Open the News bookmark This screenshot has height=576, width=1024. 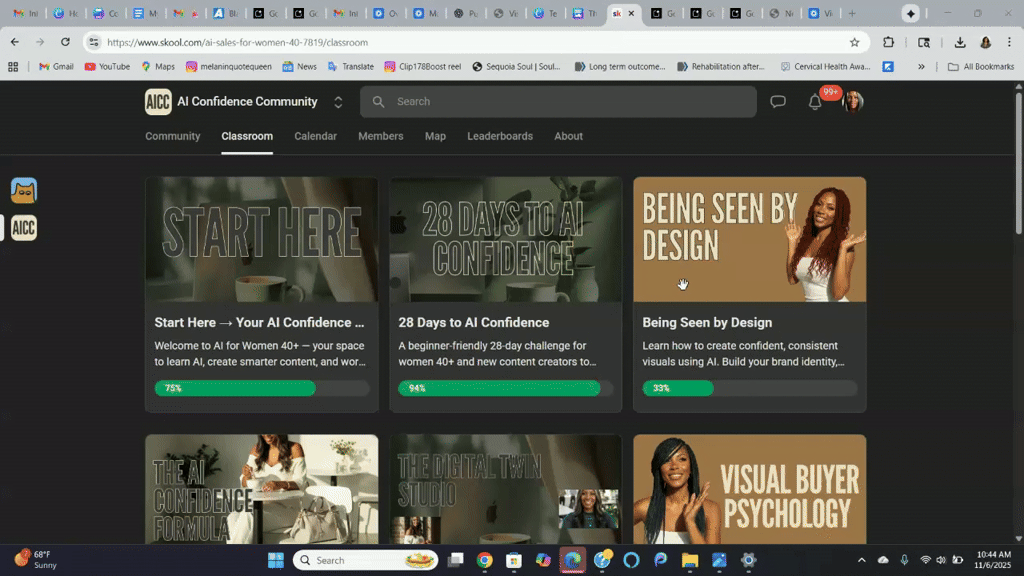[x=300, y=67]
